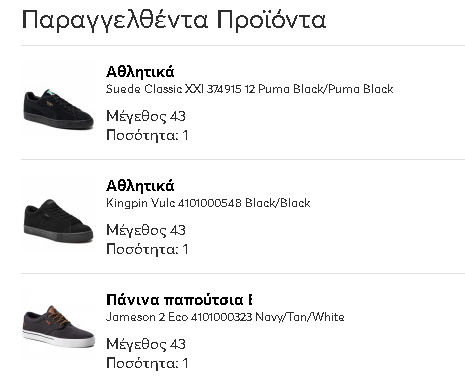Click the navy Jameson 2 Eco shoe thumbnail

[58, 327]
